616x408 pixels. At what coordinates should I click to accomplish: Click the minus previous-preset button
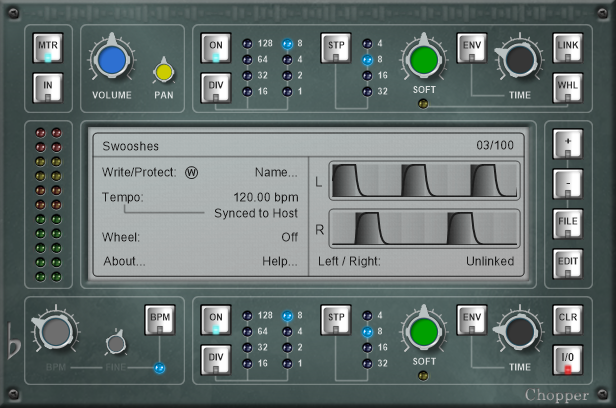(x=567, y=183)
